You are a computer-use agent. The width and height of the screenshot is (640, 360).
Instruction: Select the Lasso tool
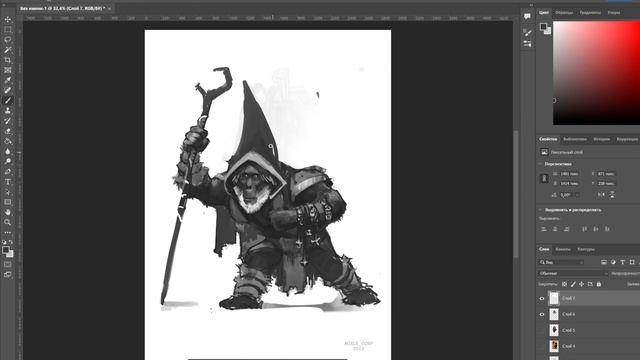click(8, 40)
